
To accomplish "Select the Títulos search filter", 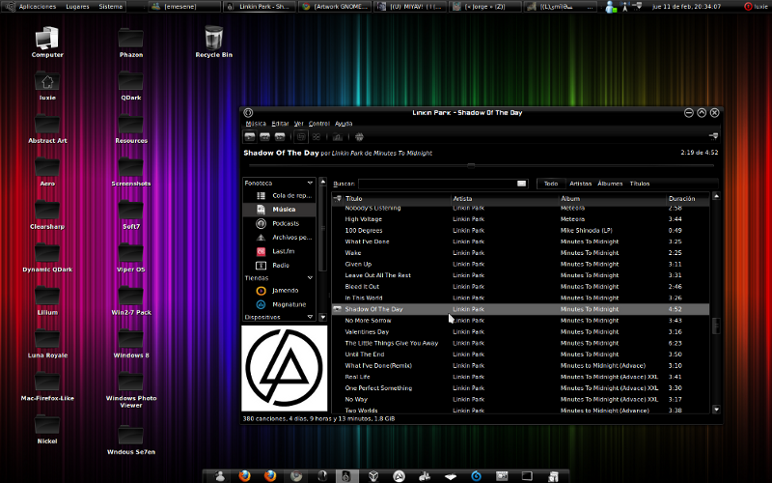I will [640, 184].
